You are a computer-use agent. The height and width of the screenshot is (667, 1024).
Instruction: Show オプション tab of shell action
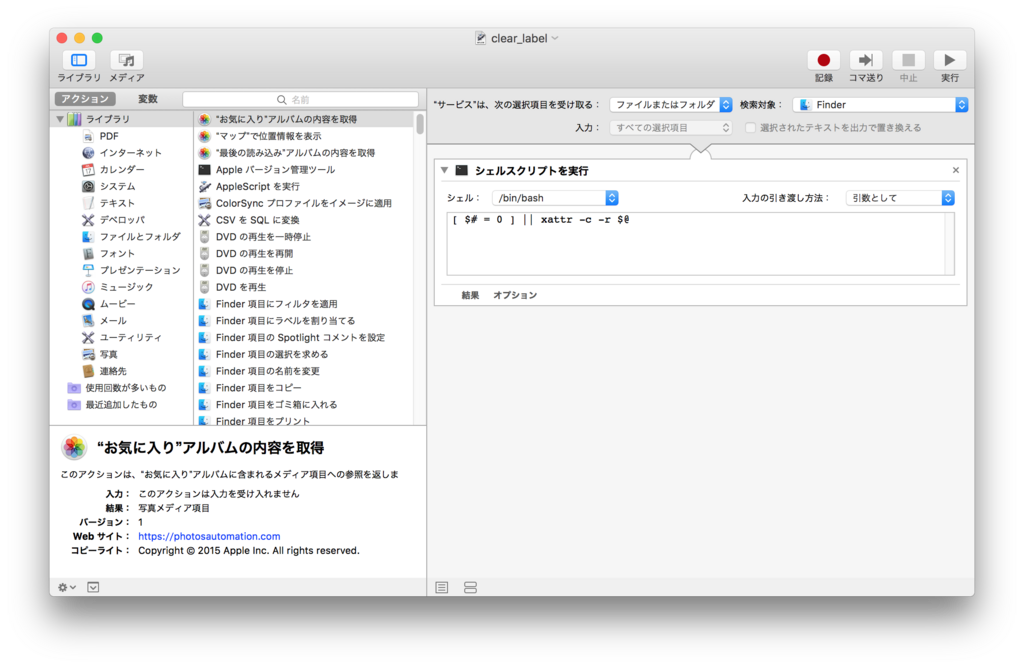coord(515,295)
